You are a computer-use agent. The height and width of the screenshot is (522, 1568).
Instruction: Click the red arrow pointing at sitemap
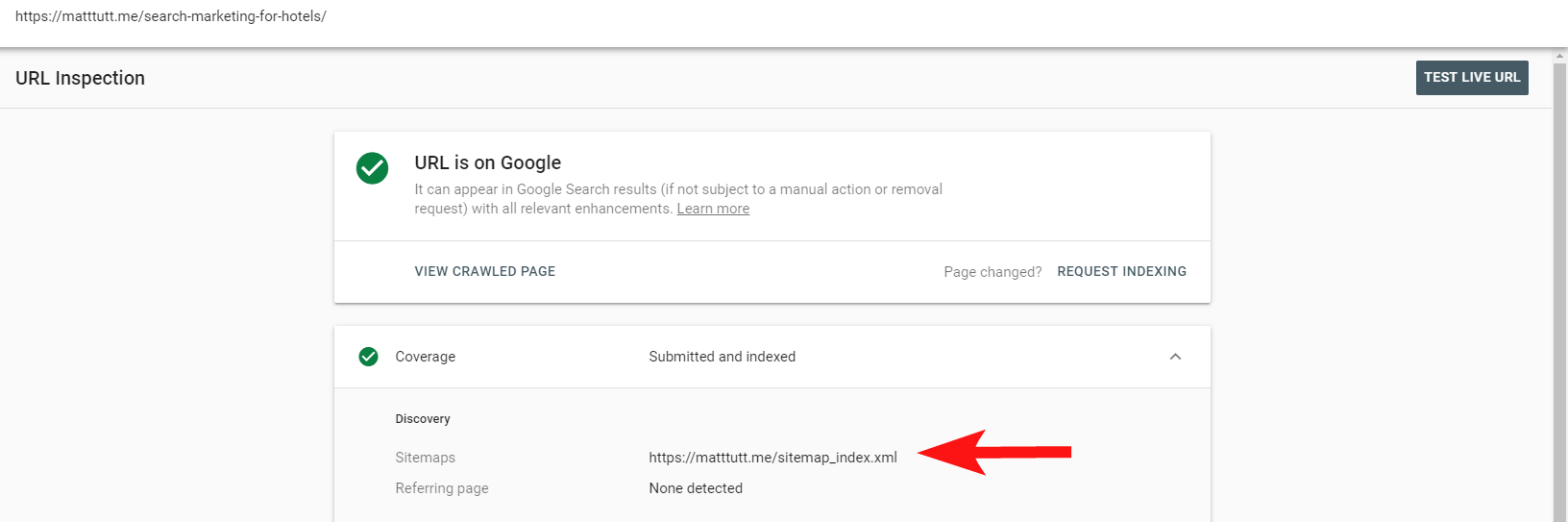tap(993, 453)
